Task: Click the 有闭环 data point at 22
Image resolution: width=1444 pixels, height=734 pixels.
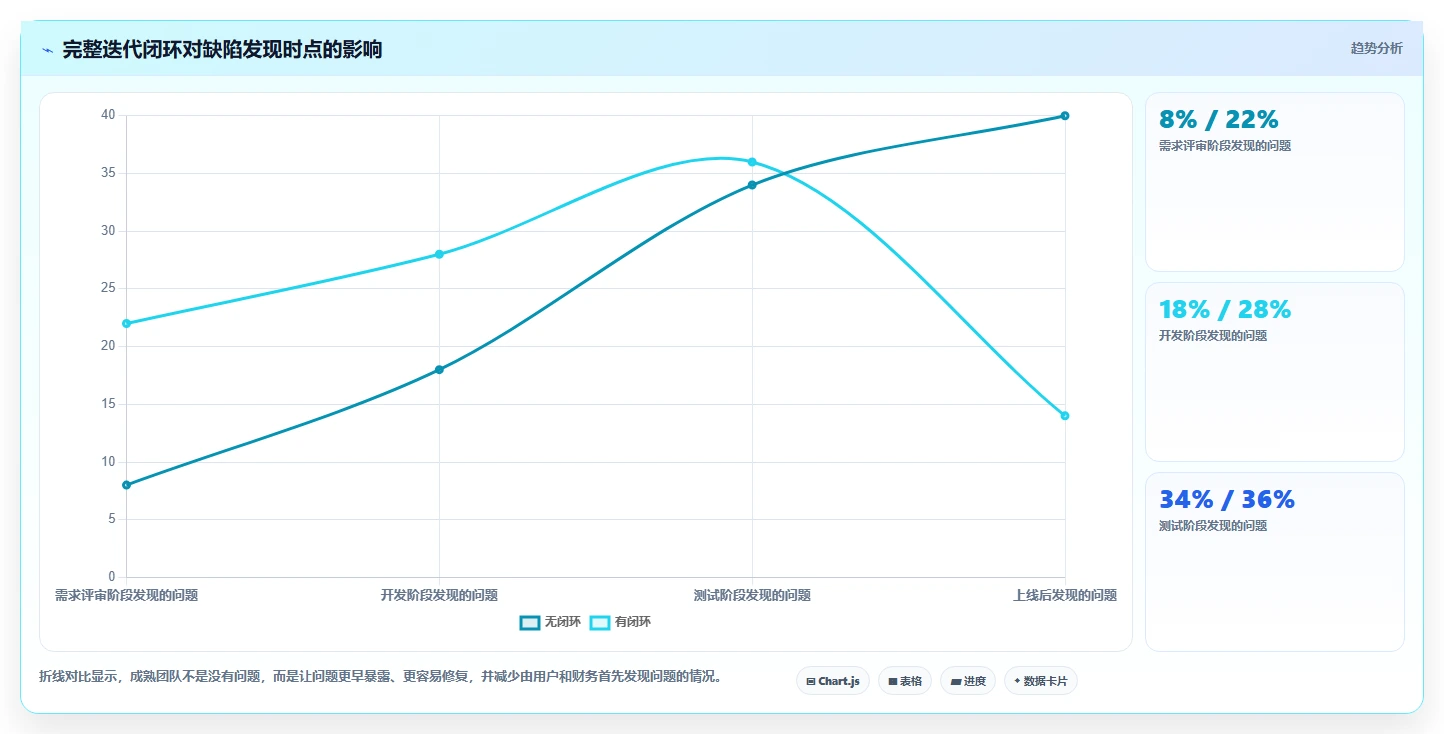Action: click(126, 323)
